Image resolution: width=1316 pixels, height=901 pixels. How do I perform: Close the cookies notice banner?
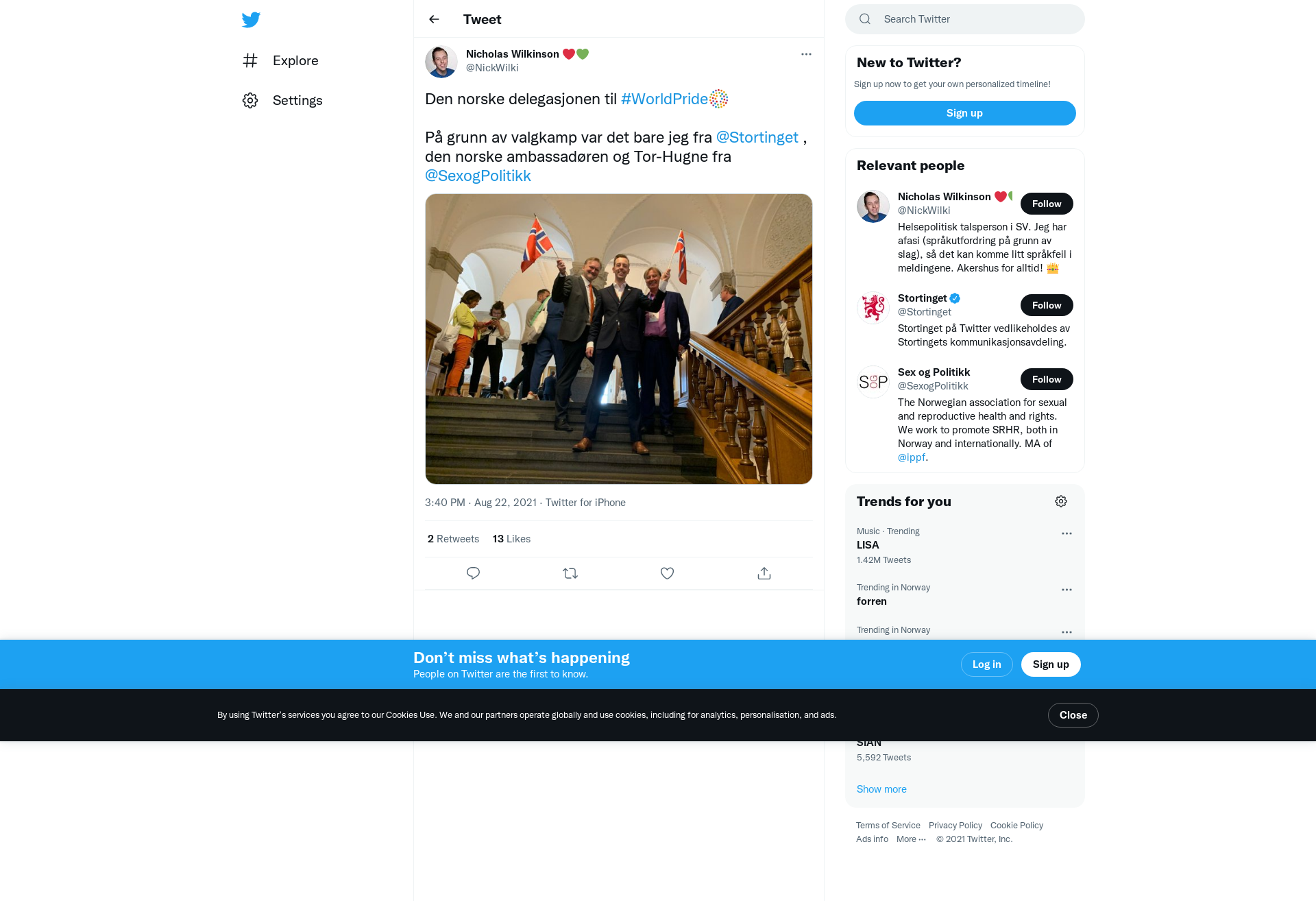tap(1073, 715)
